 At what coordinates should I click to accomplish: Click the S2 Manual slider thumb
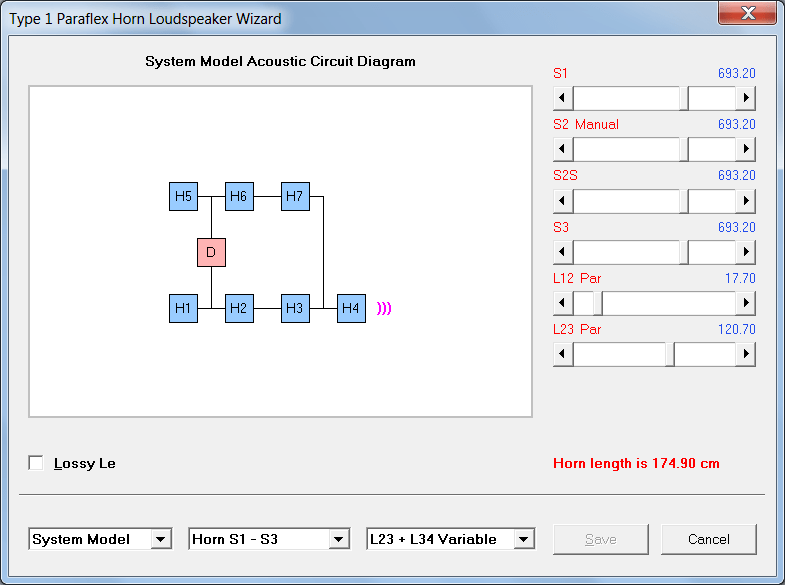pyautogui.click(x=684, y=149)
